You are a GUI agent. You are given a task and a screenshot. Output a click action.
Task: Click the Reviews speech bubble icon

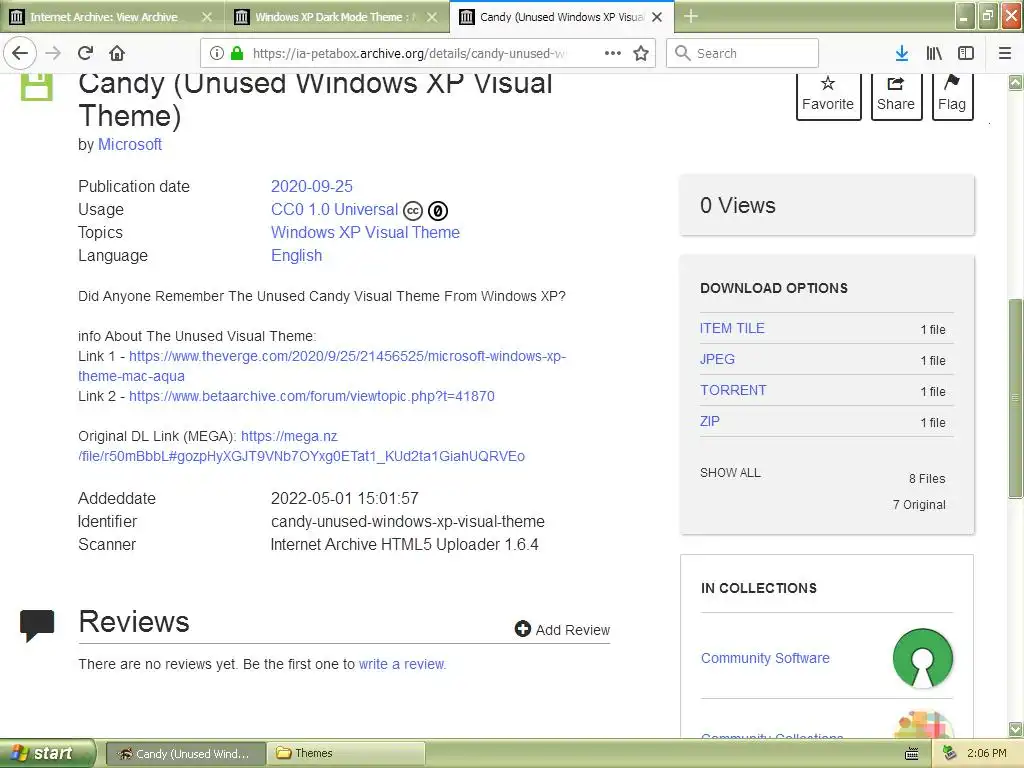click(37, 625)
